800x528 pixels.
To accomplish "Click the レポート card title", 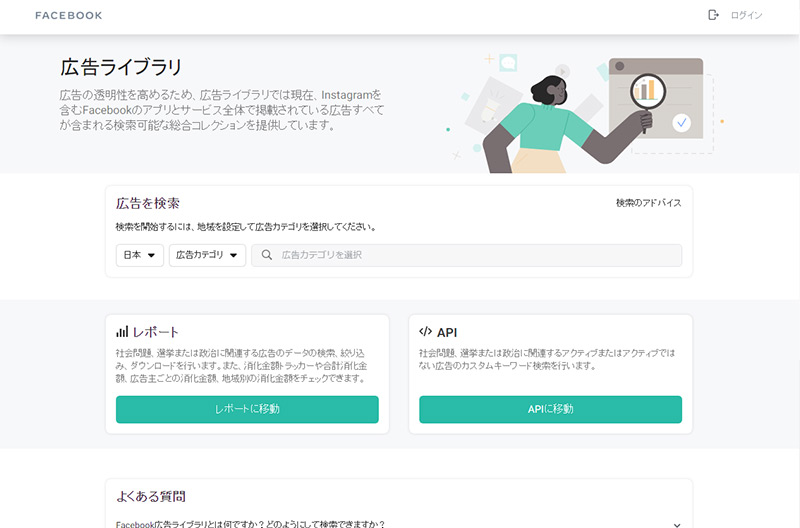I will pyautogui.click(x=156, y=332).
